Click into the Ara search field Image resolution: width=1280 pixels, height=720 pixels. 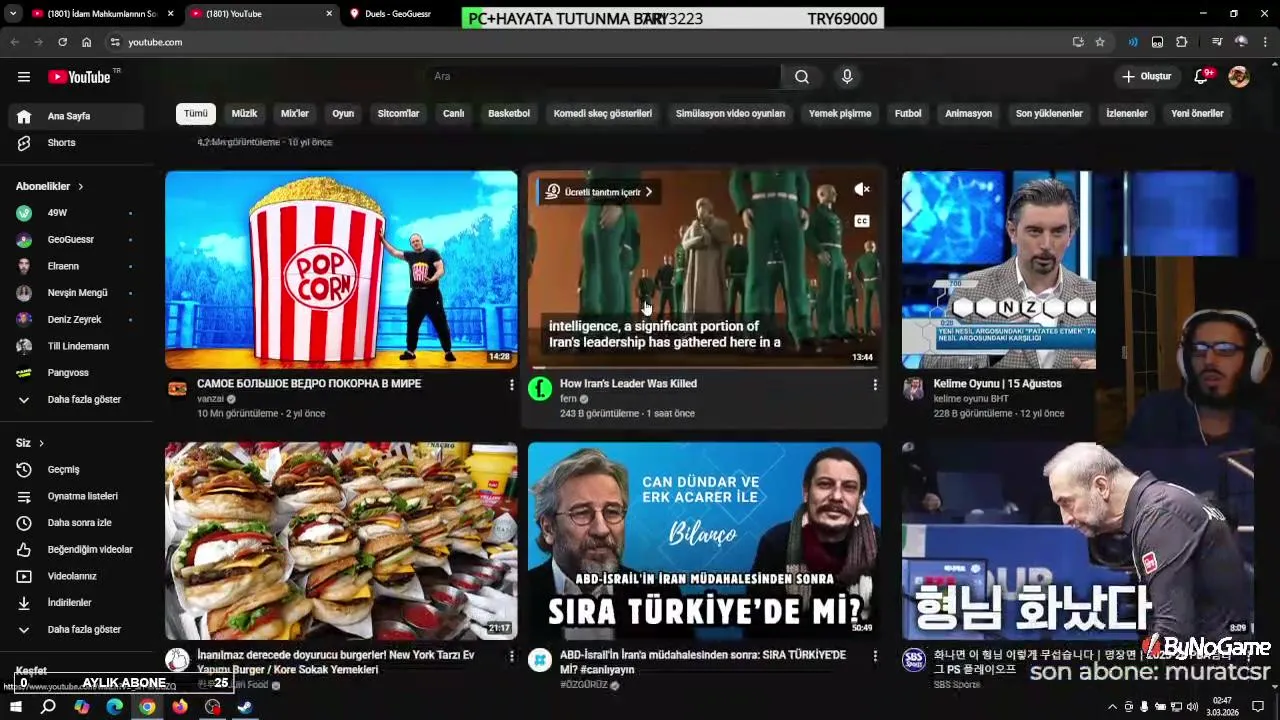point(605,77)
